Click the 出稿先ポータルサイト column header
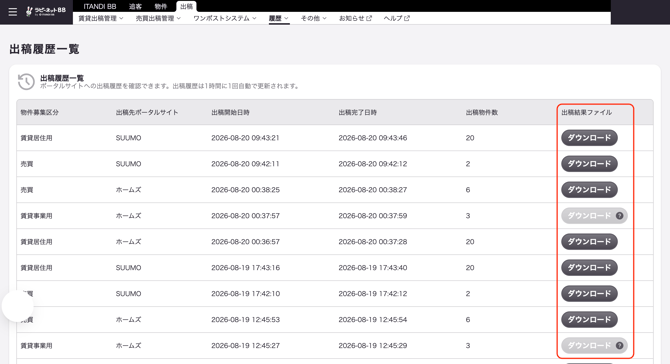670x364 pixels. click(147, 112)
